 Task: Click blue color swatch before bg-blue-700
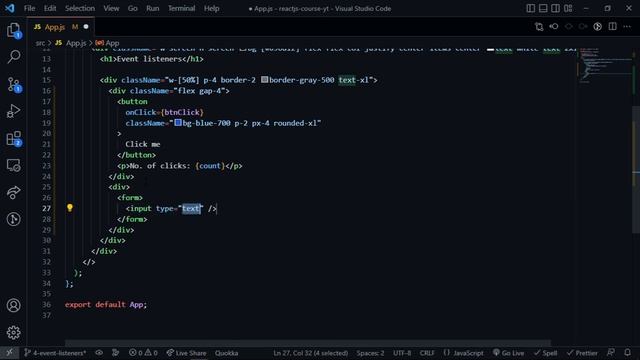[x=178, y=122]
